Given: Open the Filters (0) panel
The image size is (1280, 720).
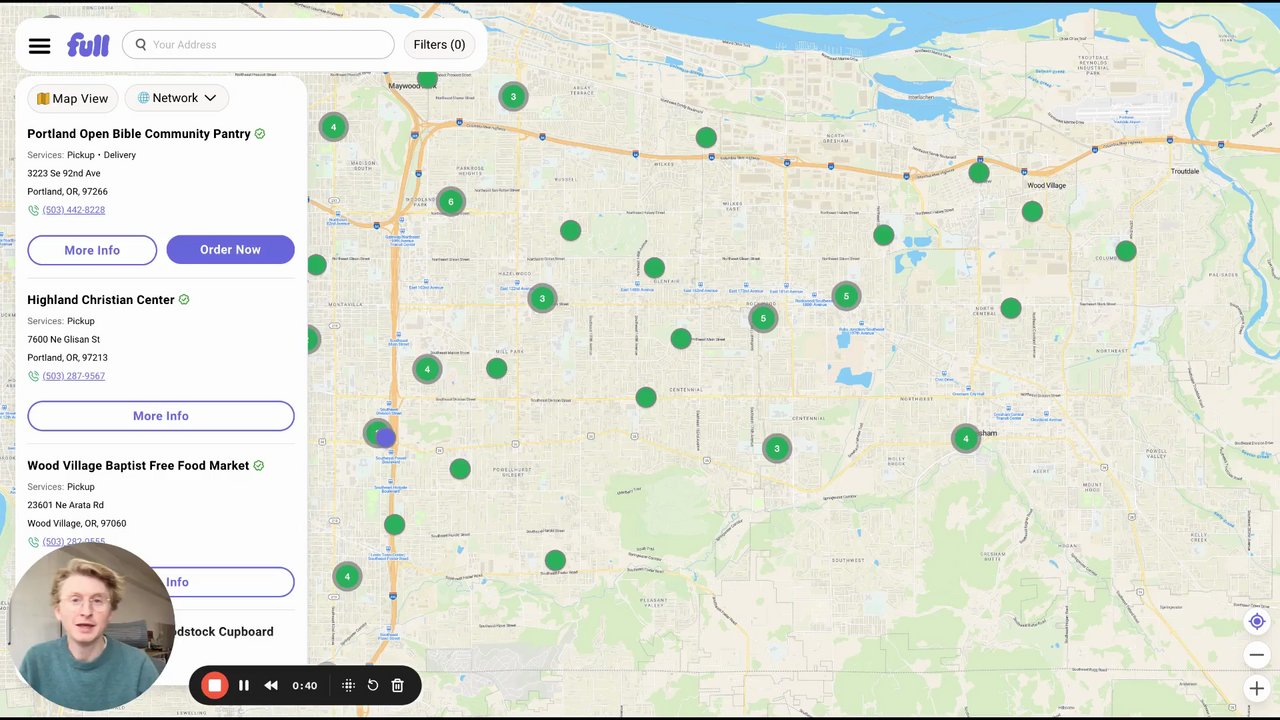Looking at the screenshot, I should (439, 45).
